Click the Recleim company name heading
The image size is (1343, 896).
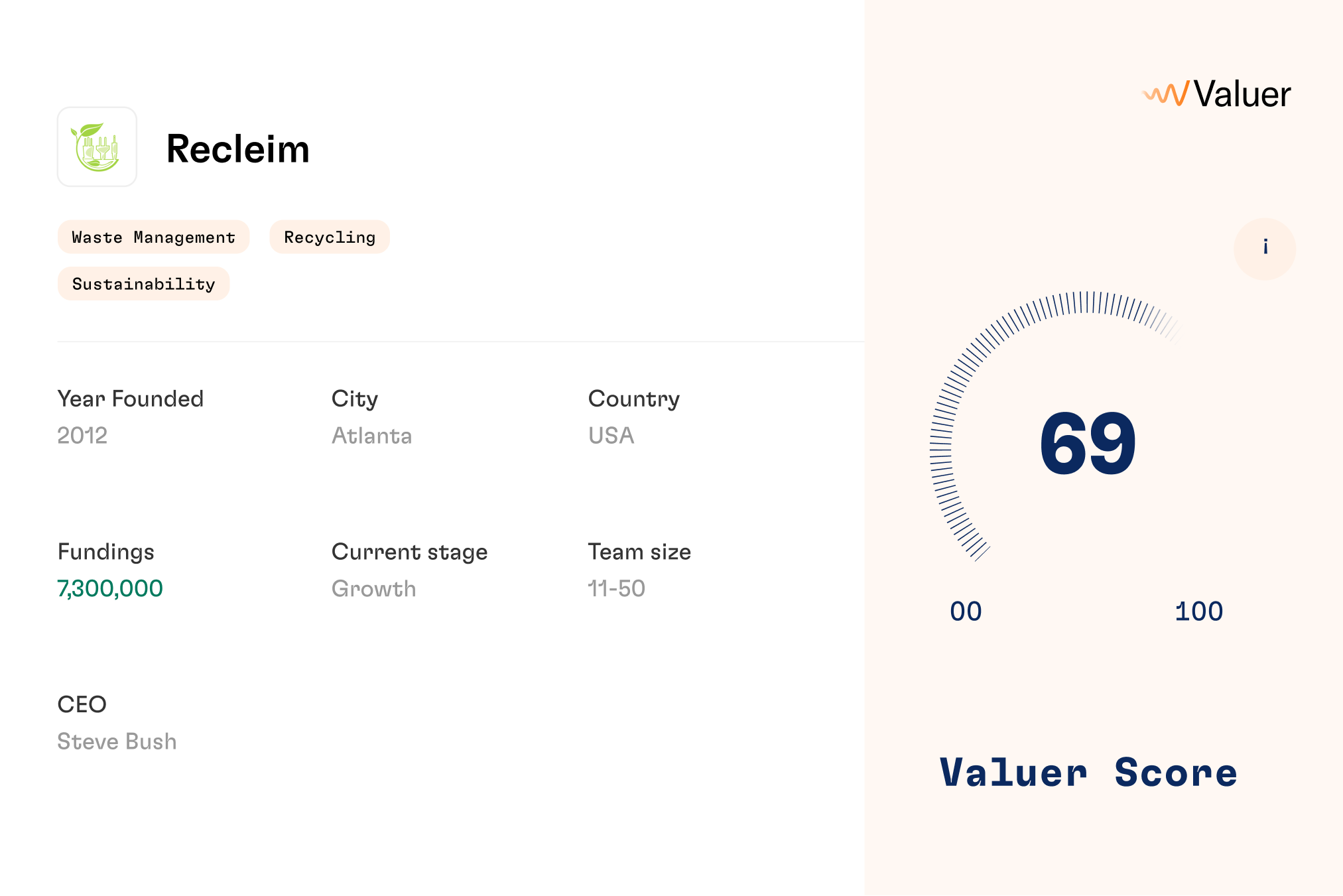coord(238,149)
